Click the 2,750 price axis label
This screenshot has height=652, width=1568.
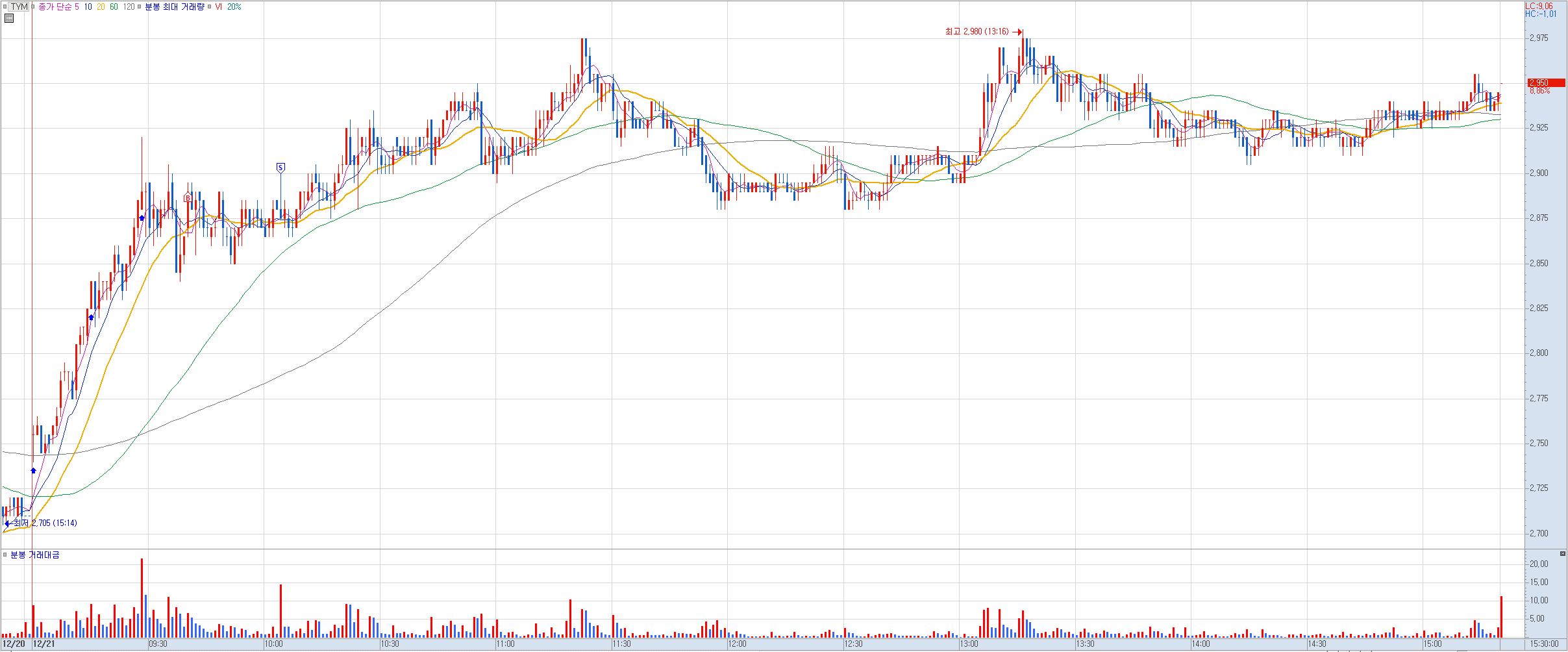pyautogui.click(x=1539, y=443)
